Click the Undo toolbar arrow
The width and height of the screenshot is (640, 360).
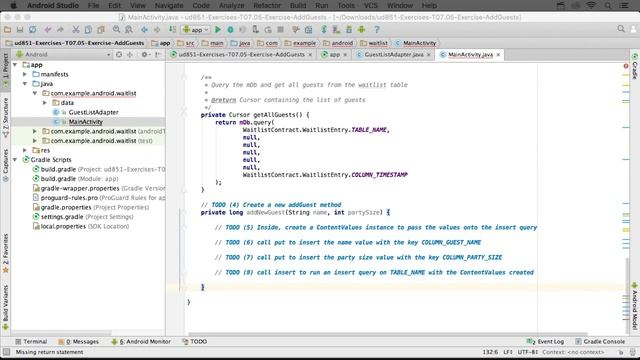pyautogui.click(x=48, y=30)
